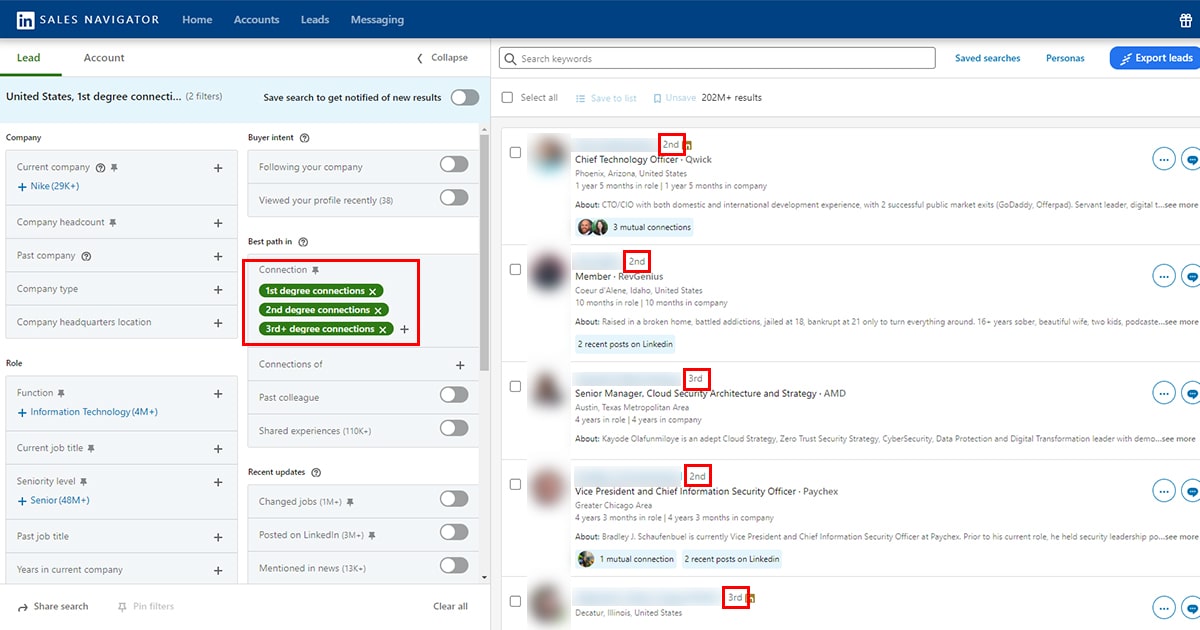This screenshot has width=1200, height=630.
Task: Check the Select all checkbox
Action: point(508,98)
